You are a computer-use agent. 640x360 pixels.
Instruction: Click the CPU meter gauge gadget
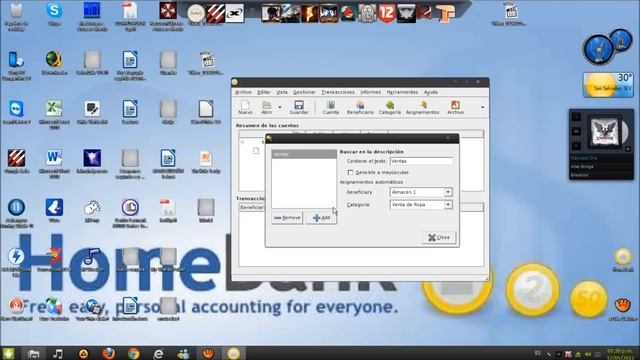point(598,49)
